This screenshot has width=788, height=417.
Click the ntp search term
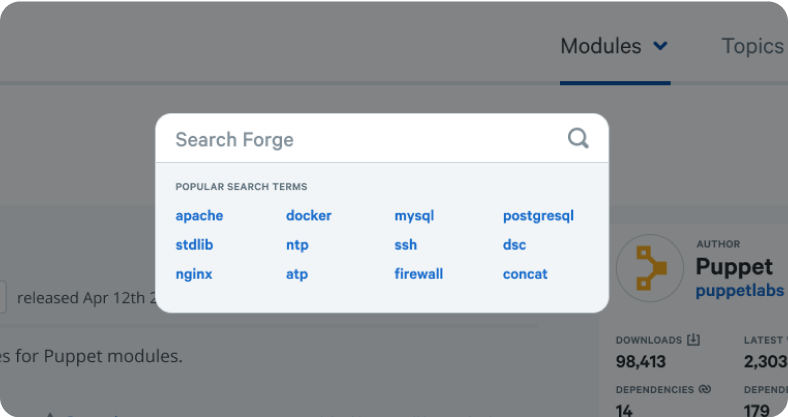(297, 244)
